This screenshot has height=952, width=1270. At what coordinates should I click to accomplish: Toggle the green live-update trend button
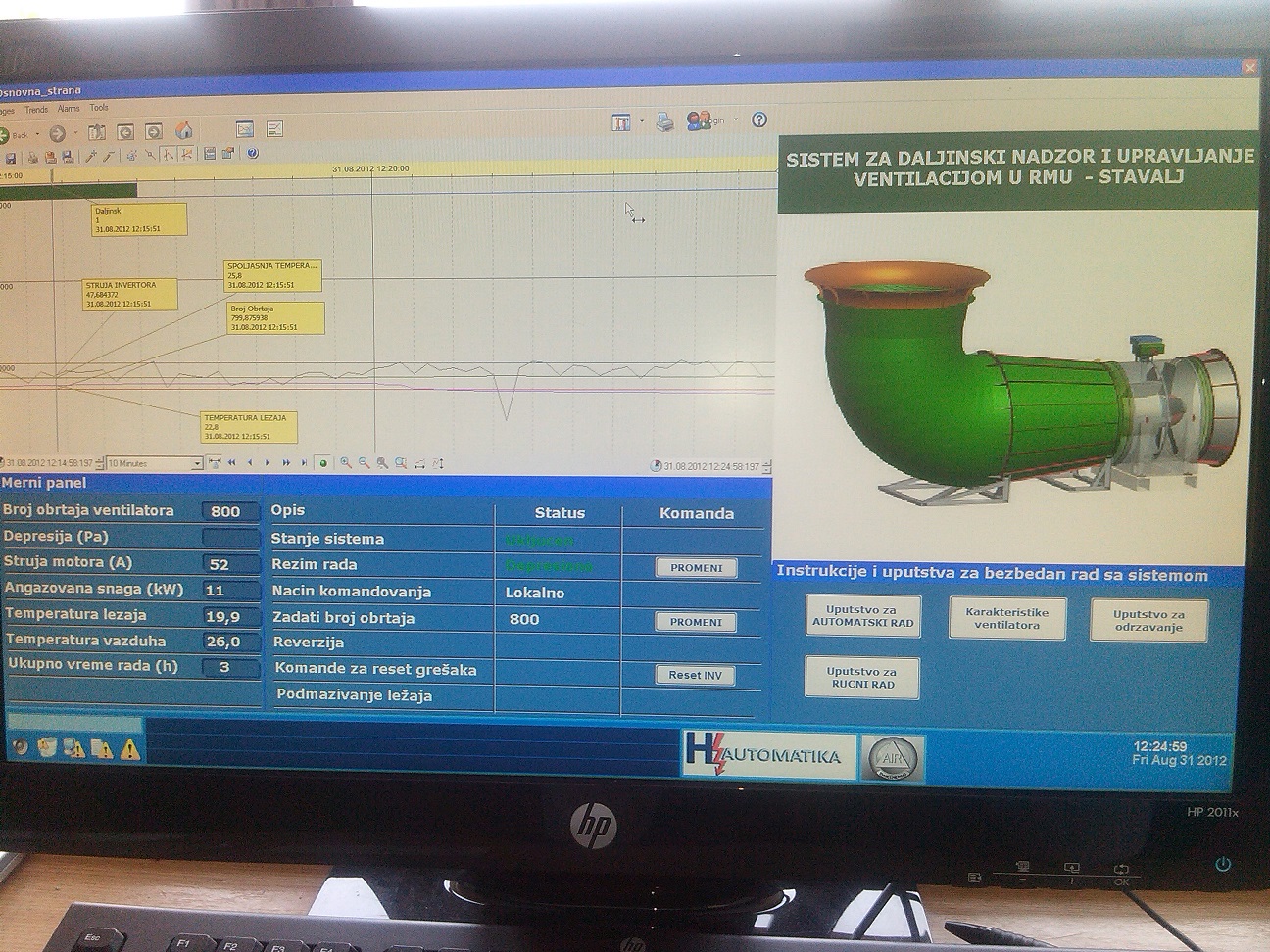[322, 463]
